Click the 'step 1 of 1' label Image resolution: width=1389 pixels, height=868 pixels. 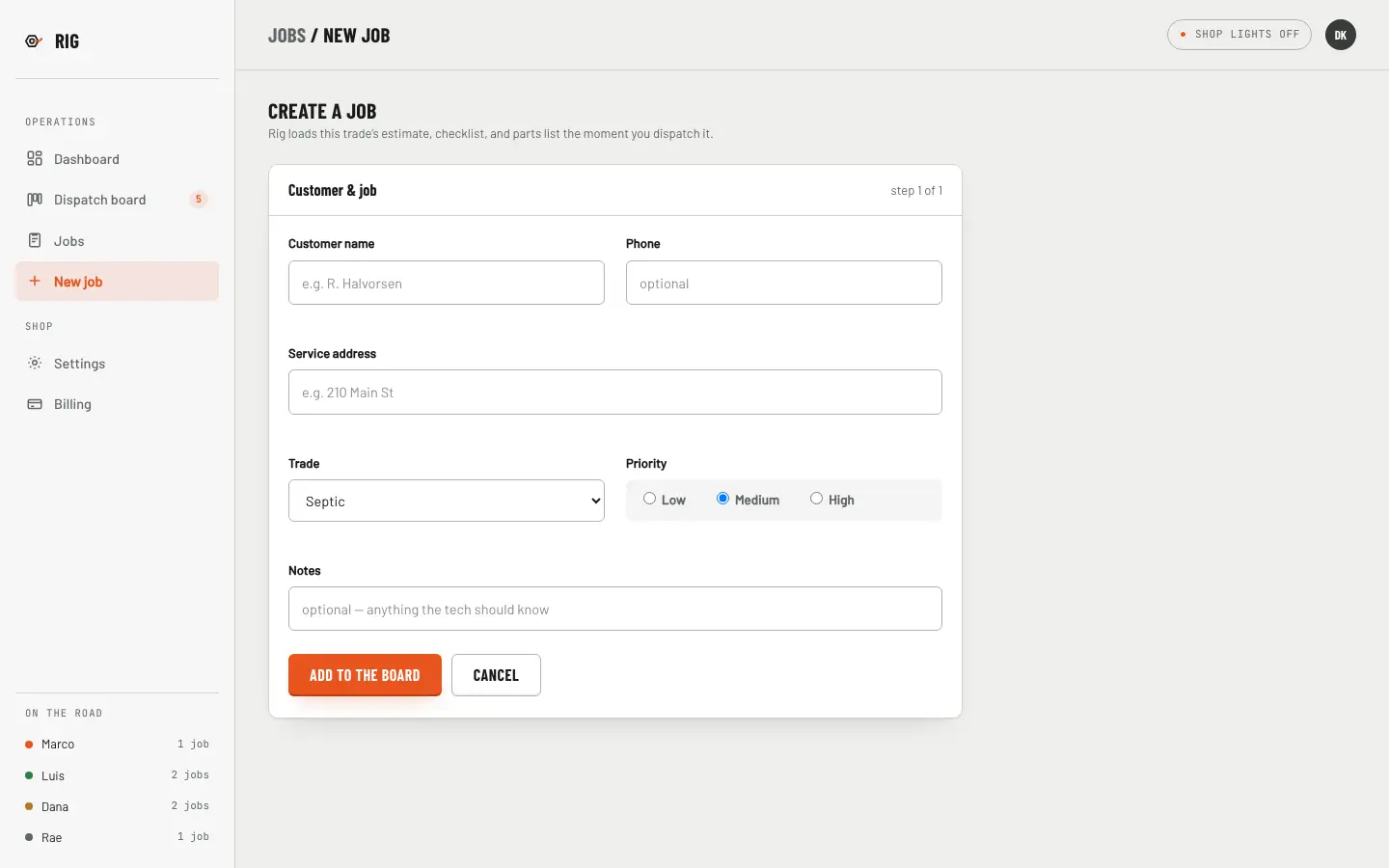916,191
